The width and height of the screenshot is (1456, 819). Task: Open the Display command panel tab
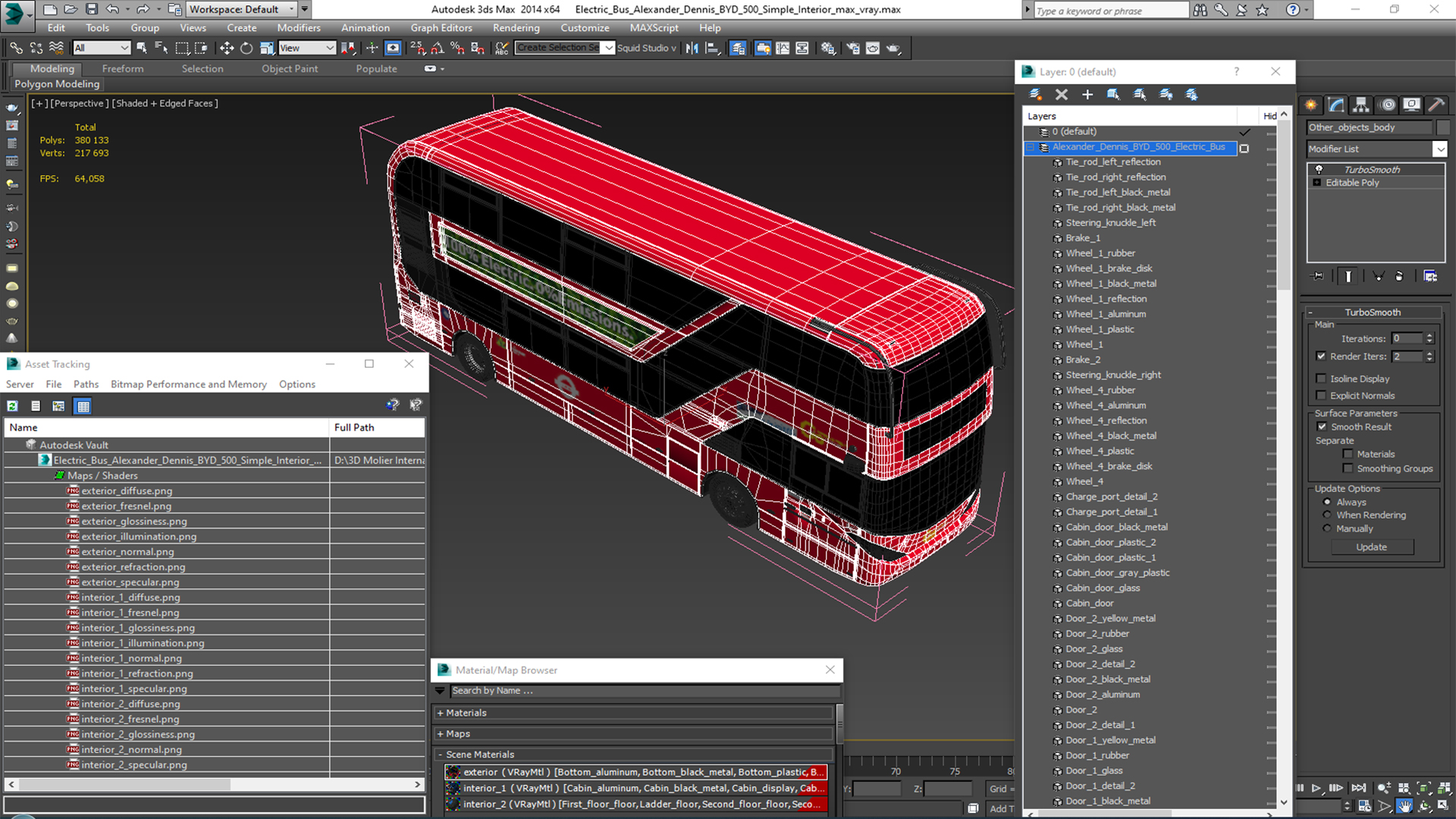[1411, 105]
